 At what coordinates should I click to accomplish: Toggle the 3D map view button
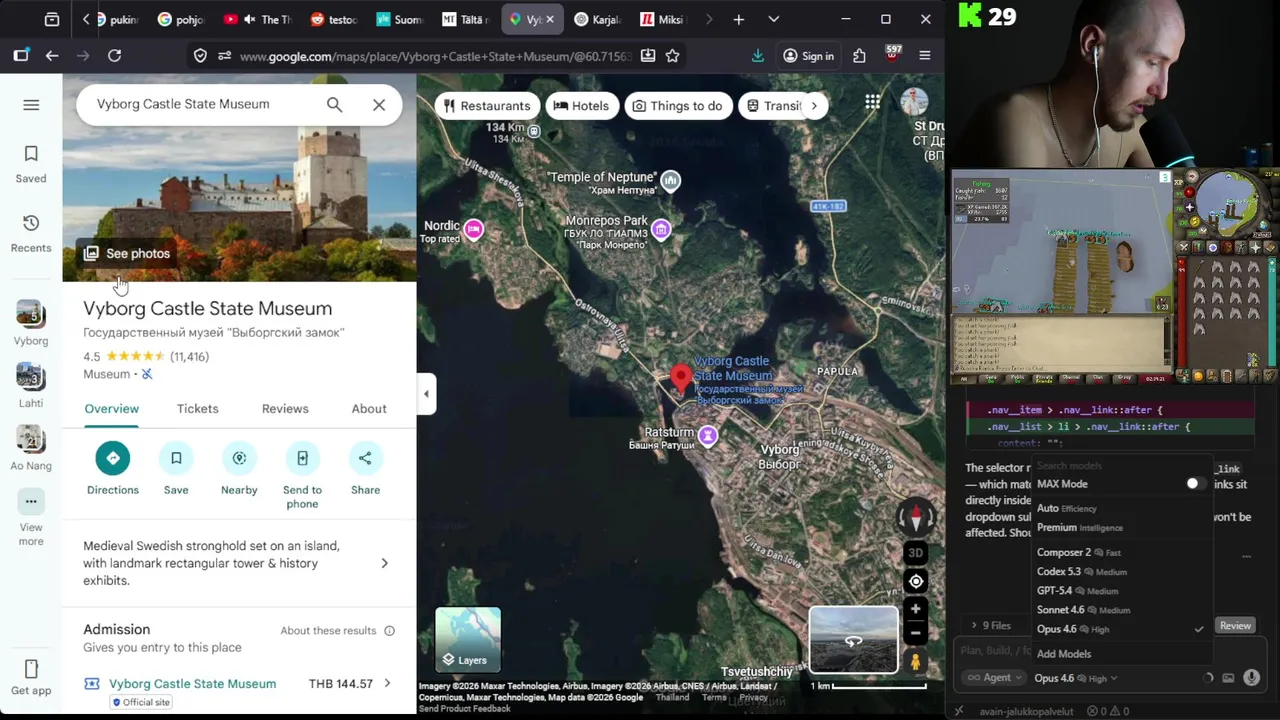pos(915,553)
